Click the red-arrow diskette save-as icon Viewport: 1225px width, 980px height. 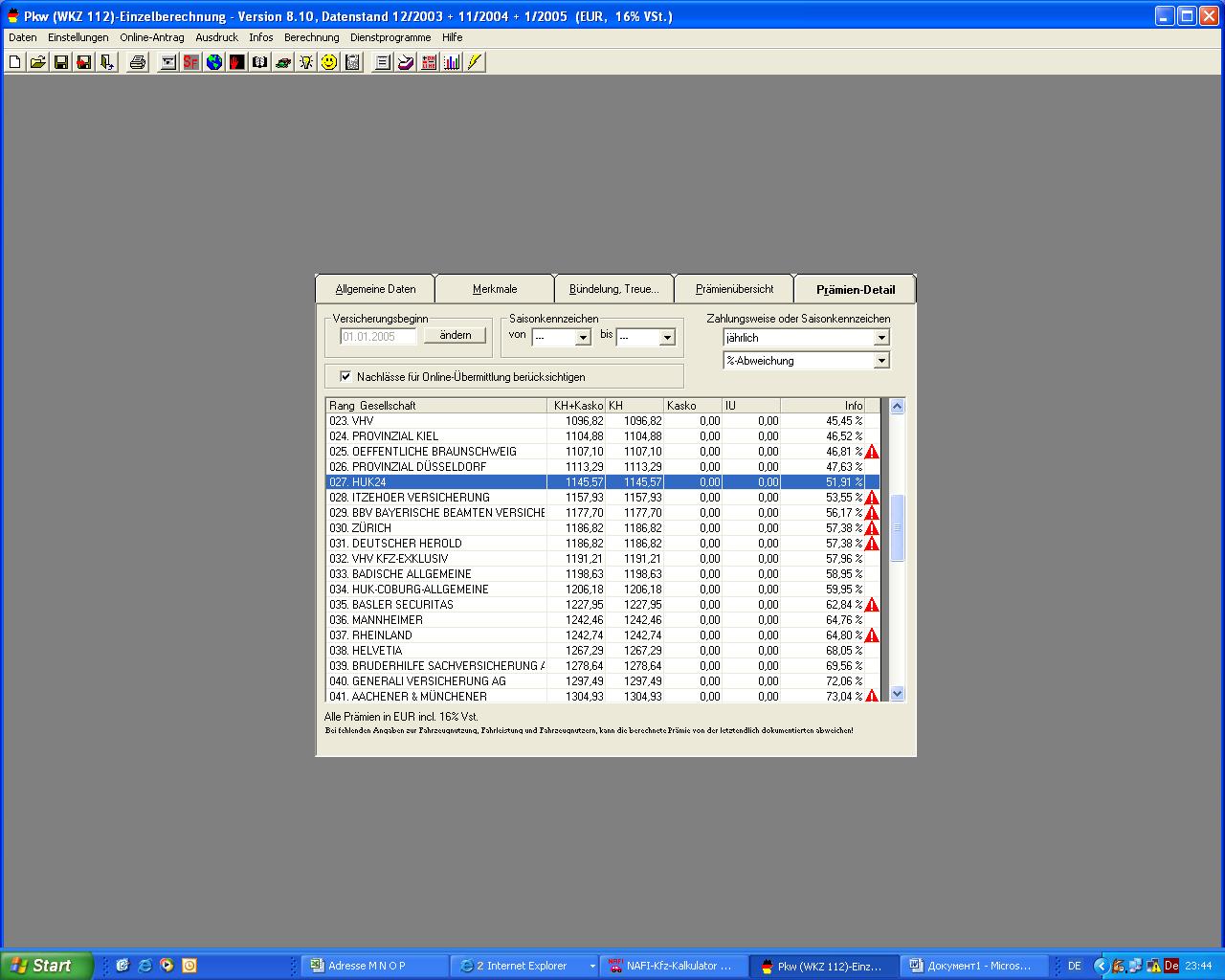[84, 62]
